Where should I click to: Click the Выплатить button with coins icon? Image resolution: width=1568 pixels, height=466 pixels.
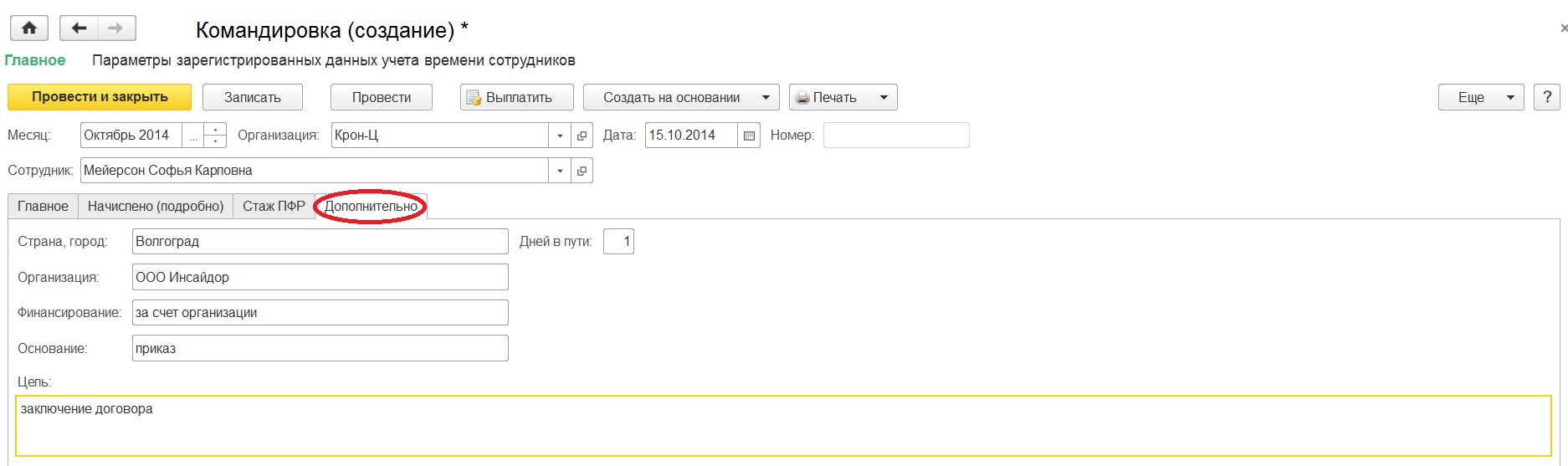[x=517, y=97]
